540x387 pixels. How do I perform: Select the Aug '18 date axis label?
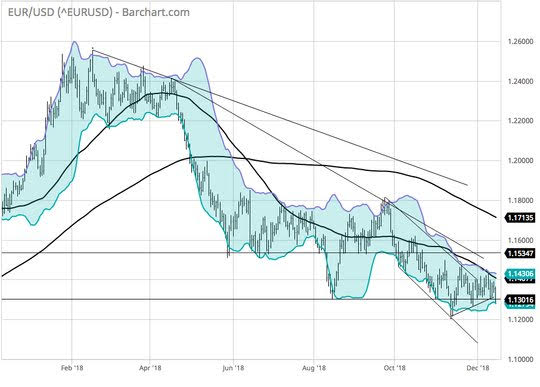tap(314, 368)
